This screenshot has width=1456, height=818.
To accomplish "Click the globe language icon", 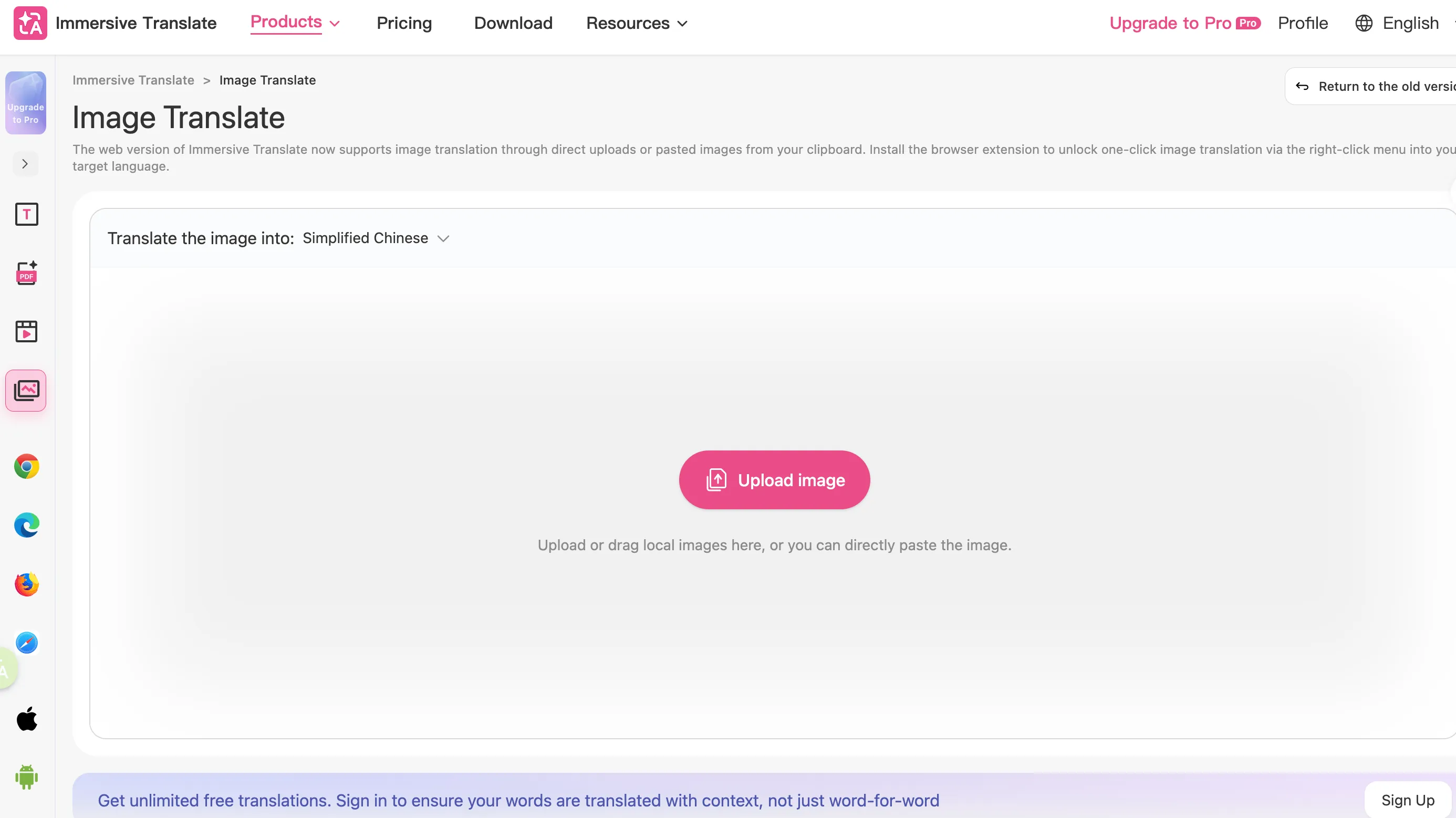I will pyautogui.click(x=1364, y=23).
